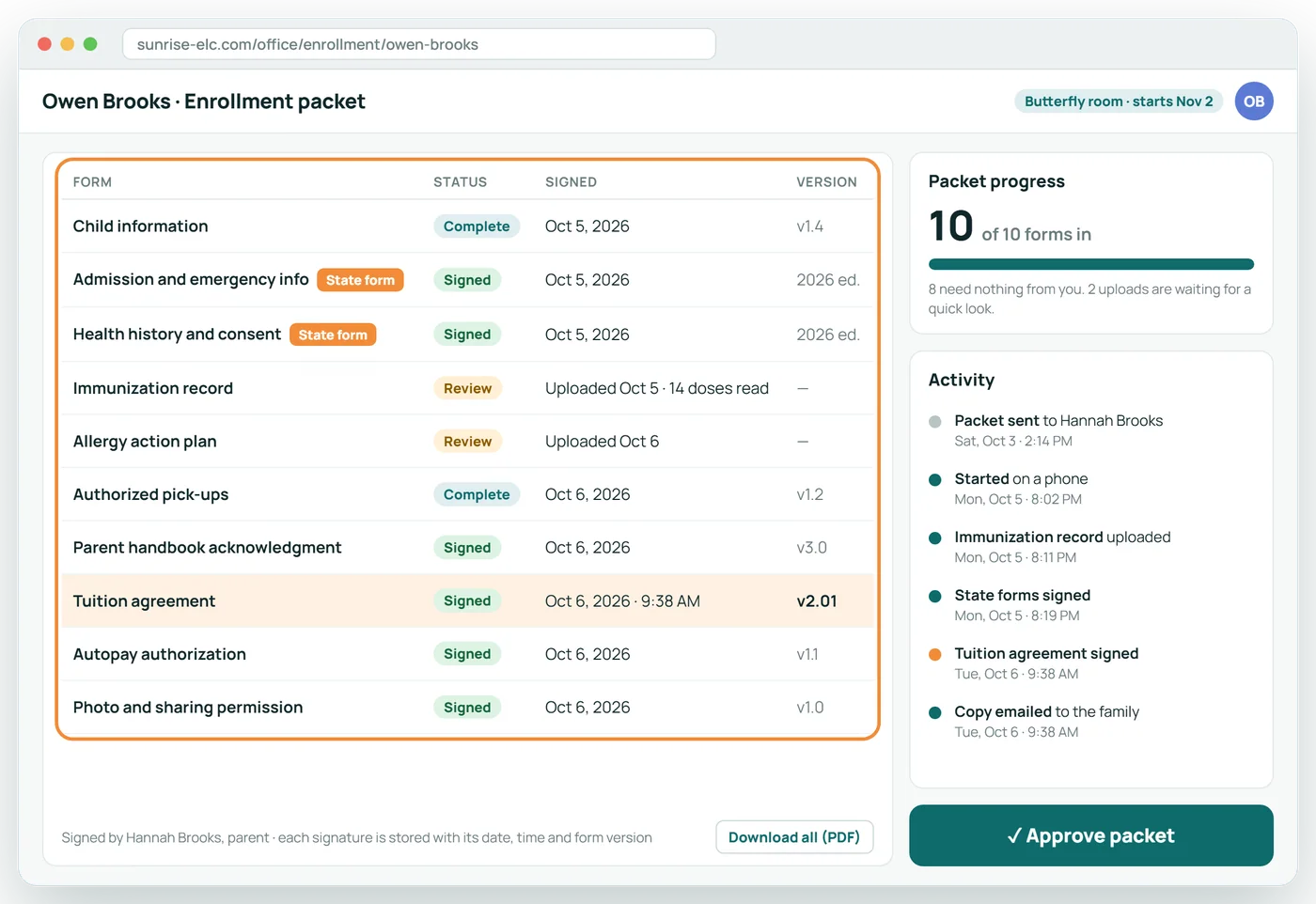Click Complete status for Authorized pick-ups
The image size is (1316, 904).
[x=477, y=494]
